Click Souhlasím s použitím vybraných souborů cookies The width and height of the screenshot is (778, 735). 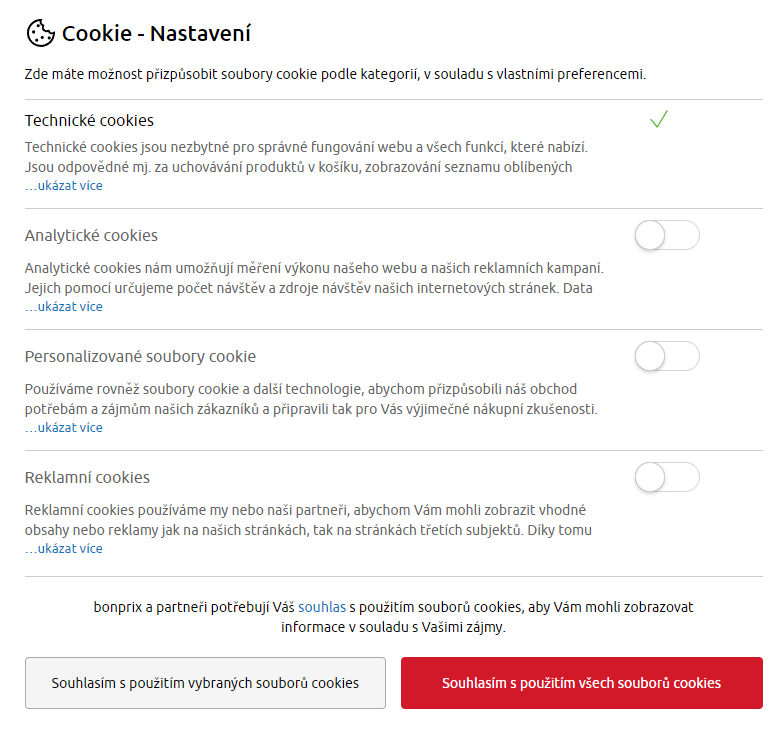click(205, 683)
